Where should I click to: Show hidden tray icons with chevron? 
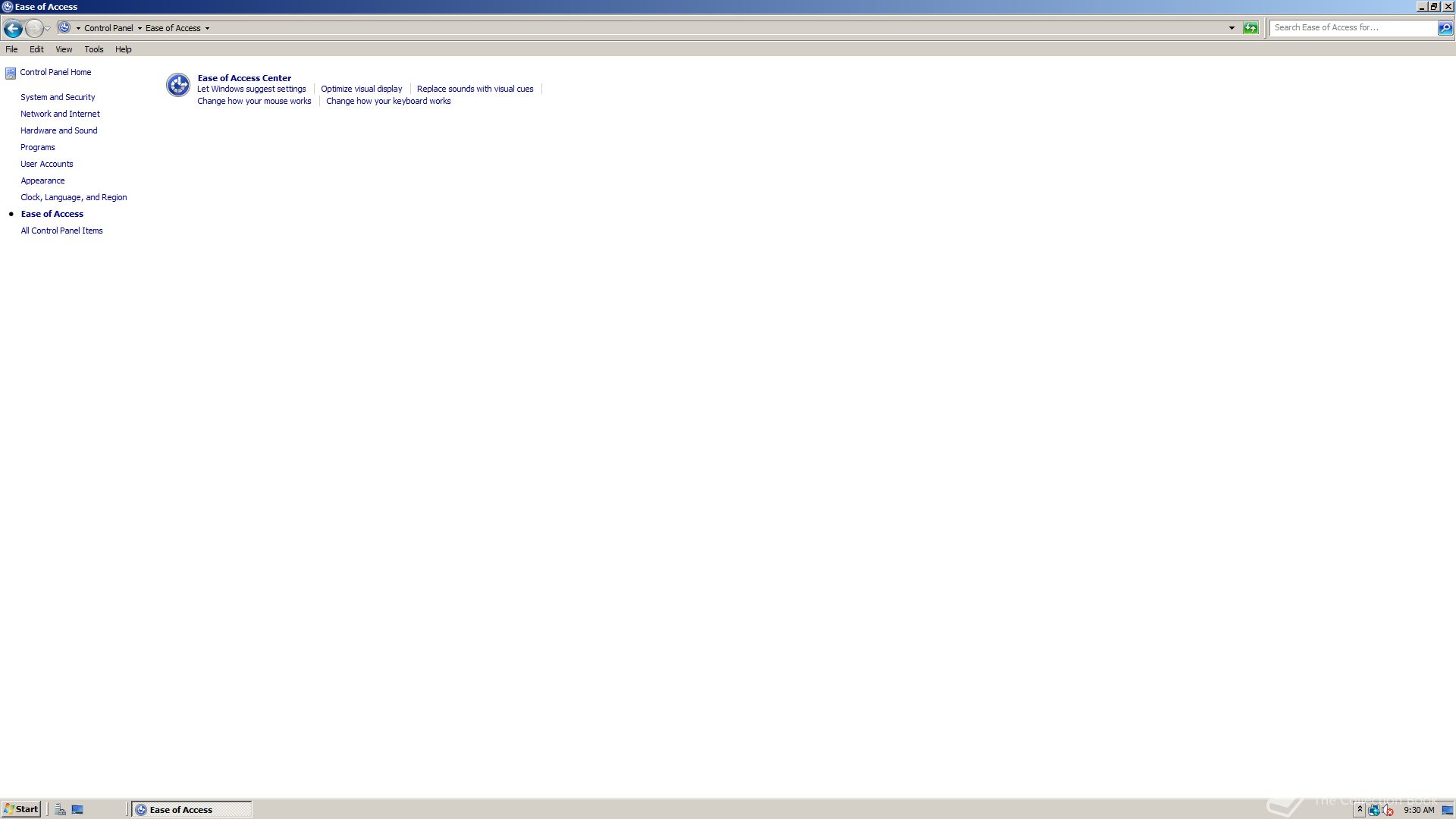(x=1360, y=810)
